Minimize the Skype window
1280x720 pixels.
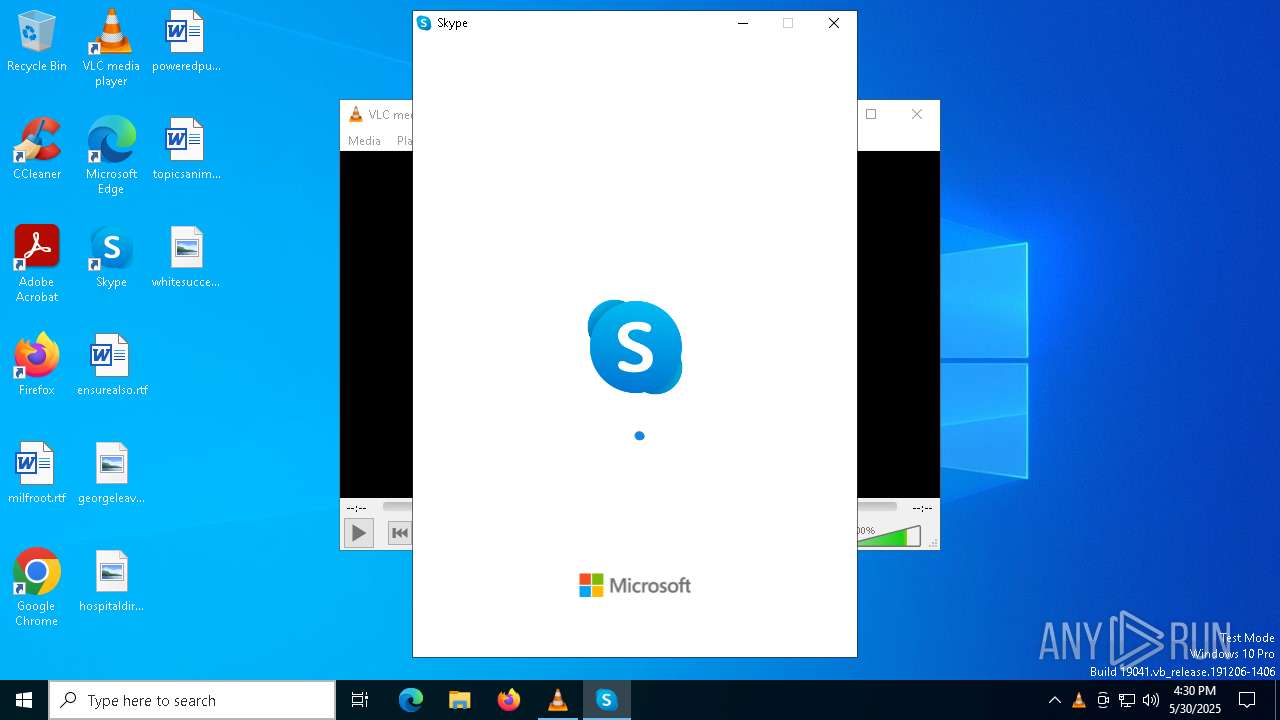tap(743, 23)
